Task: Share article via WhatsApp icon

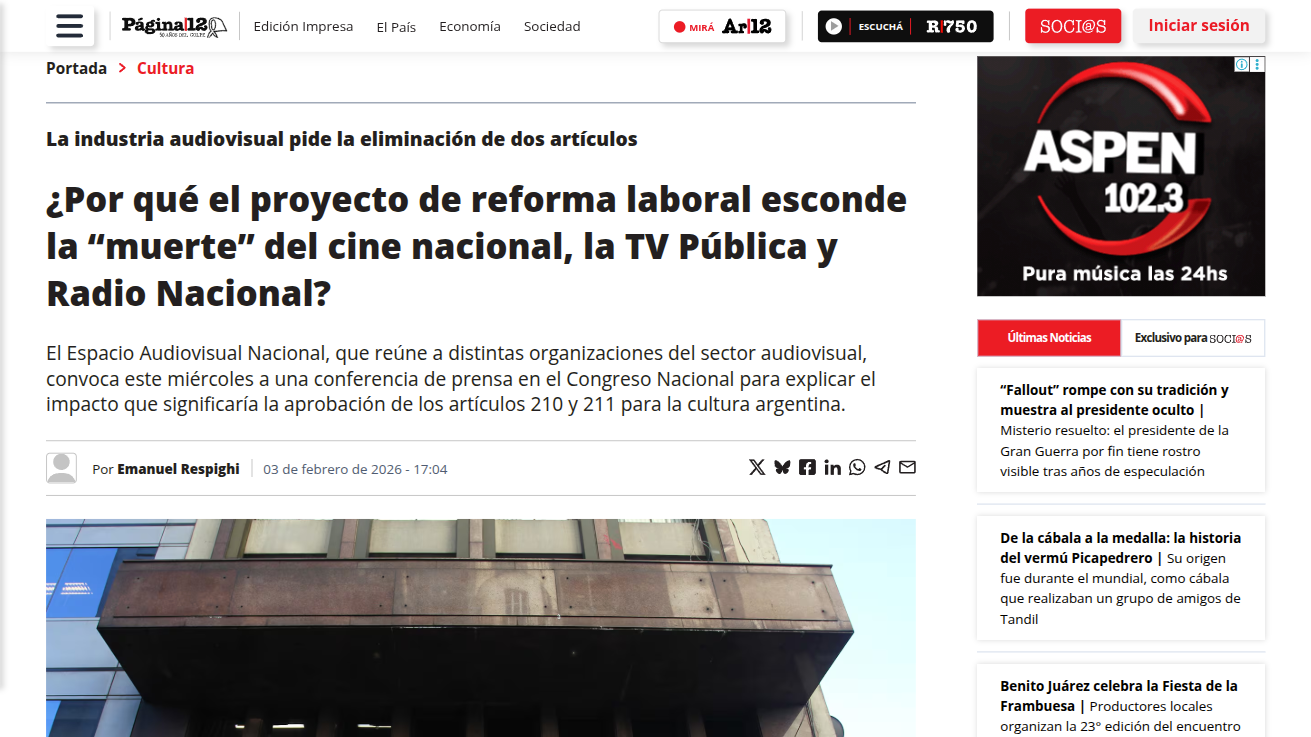Action: point(857,467)
